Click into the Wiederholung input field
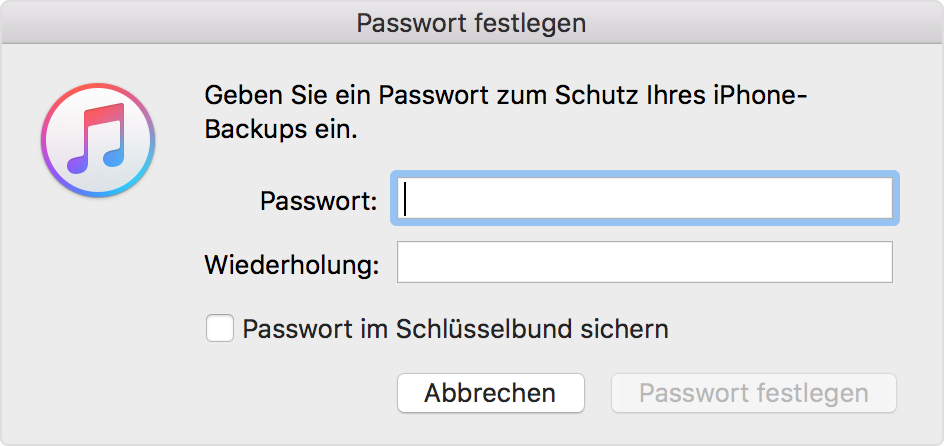 645,263
